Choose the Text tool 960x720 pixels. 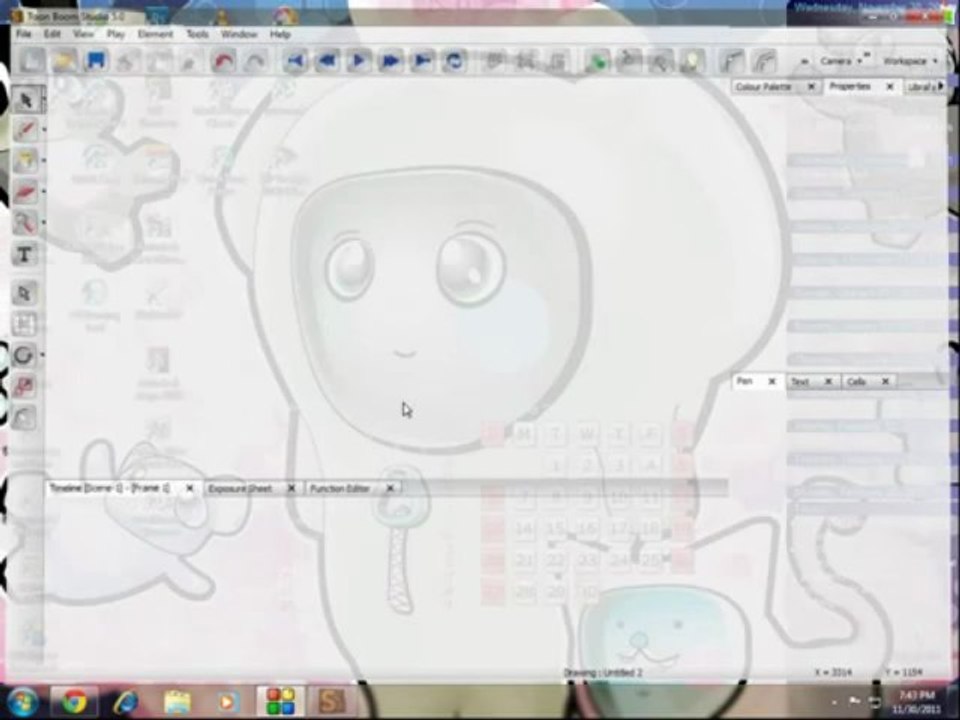[25, 254]
